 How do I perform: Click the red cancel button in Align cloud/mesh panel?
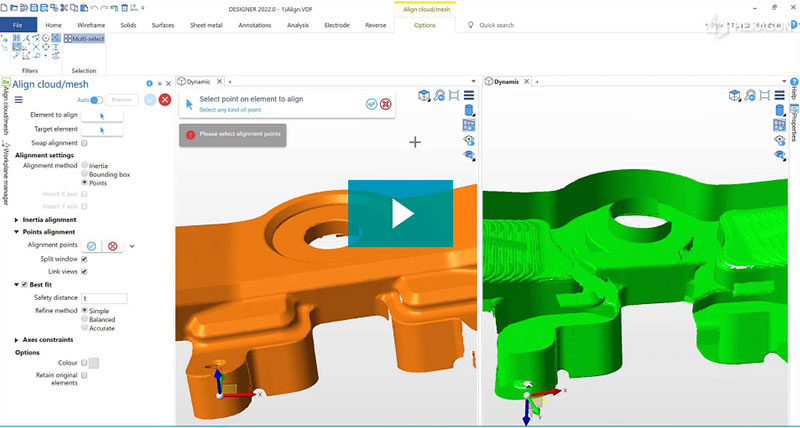(x=165, y=99)
